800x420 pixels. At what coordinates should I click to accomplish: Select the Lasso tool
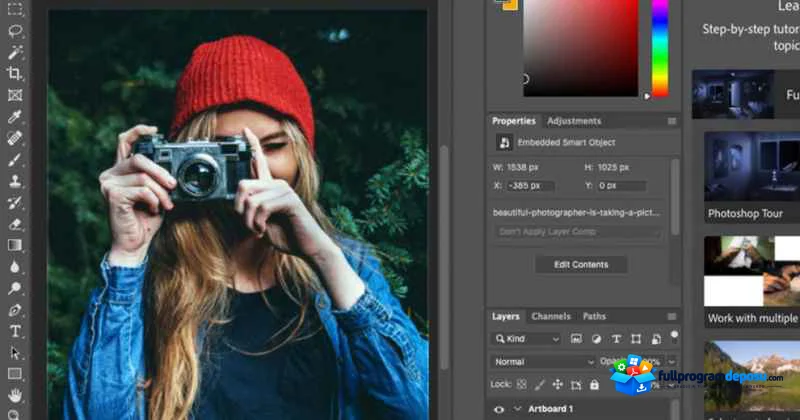point(15,31)
